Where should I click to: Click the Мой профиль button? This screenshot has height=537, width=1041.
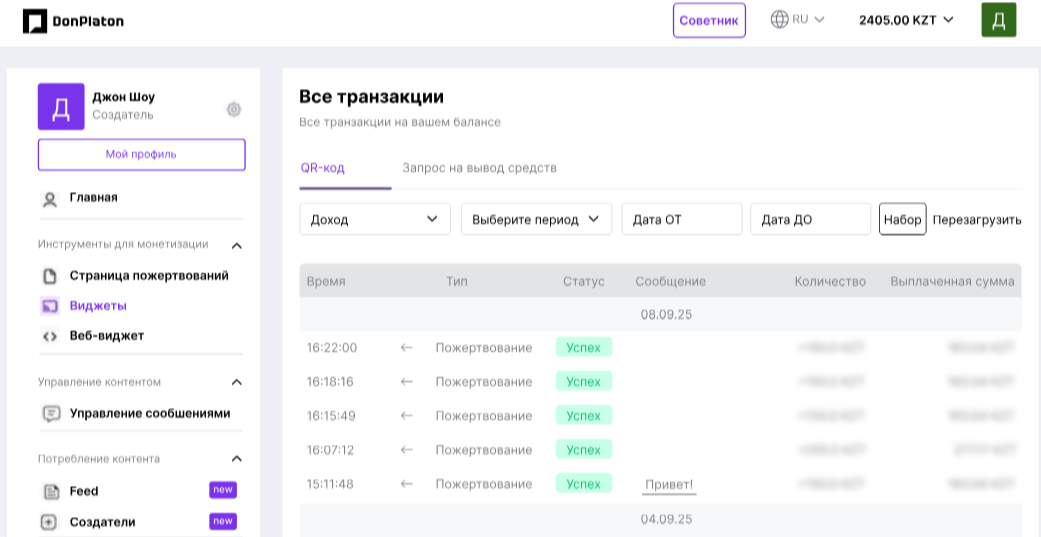point(141,154)
